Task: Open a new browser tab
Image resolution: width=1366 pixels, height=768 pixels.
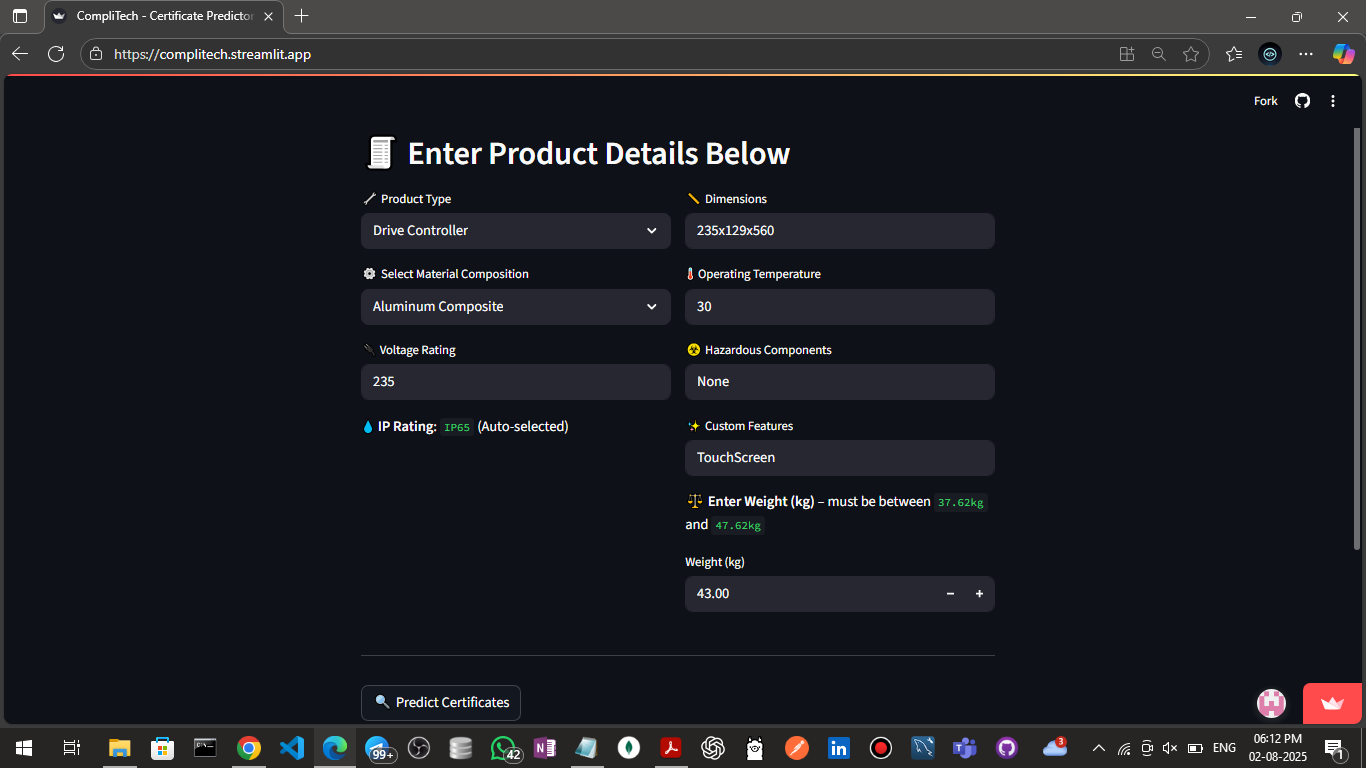Action: point(302,16)
